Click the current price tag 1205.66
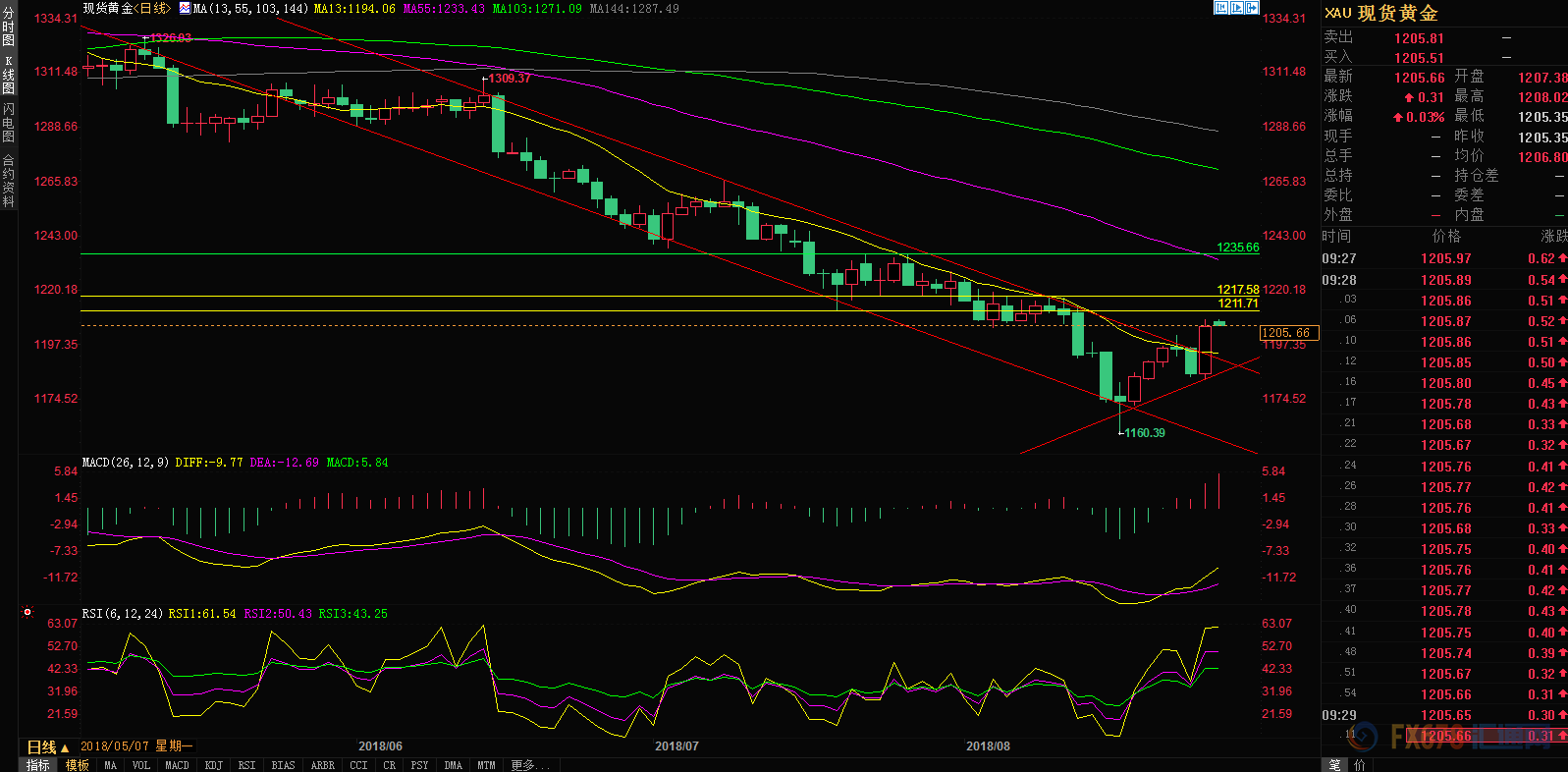This screenshot has width=1568, height=772. [1289, 333]
